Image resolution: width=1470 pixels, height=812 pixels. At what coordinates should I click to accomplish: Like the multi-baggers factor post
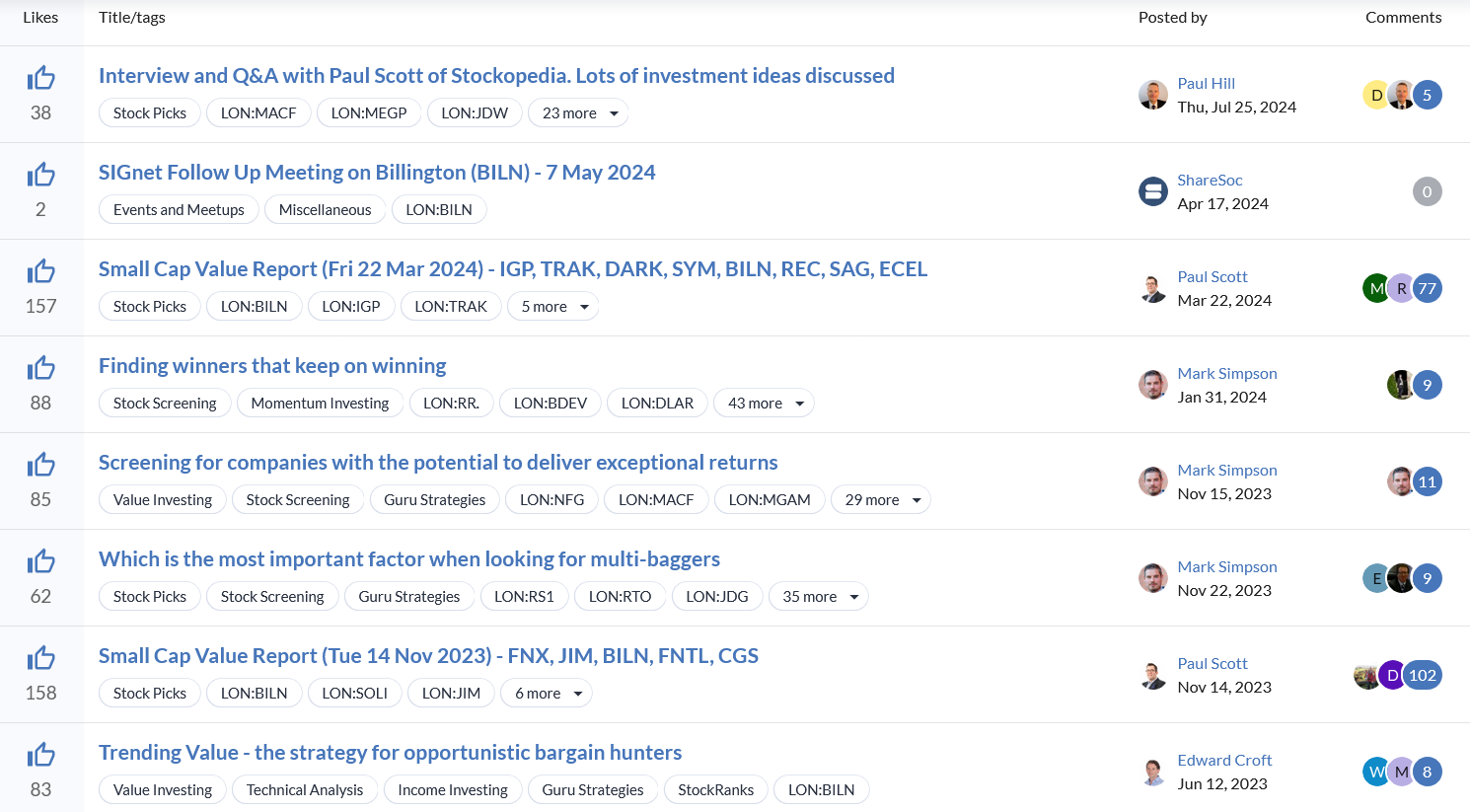pos(40,561)
